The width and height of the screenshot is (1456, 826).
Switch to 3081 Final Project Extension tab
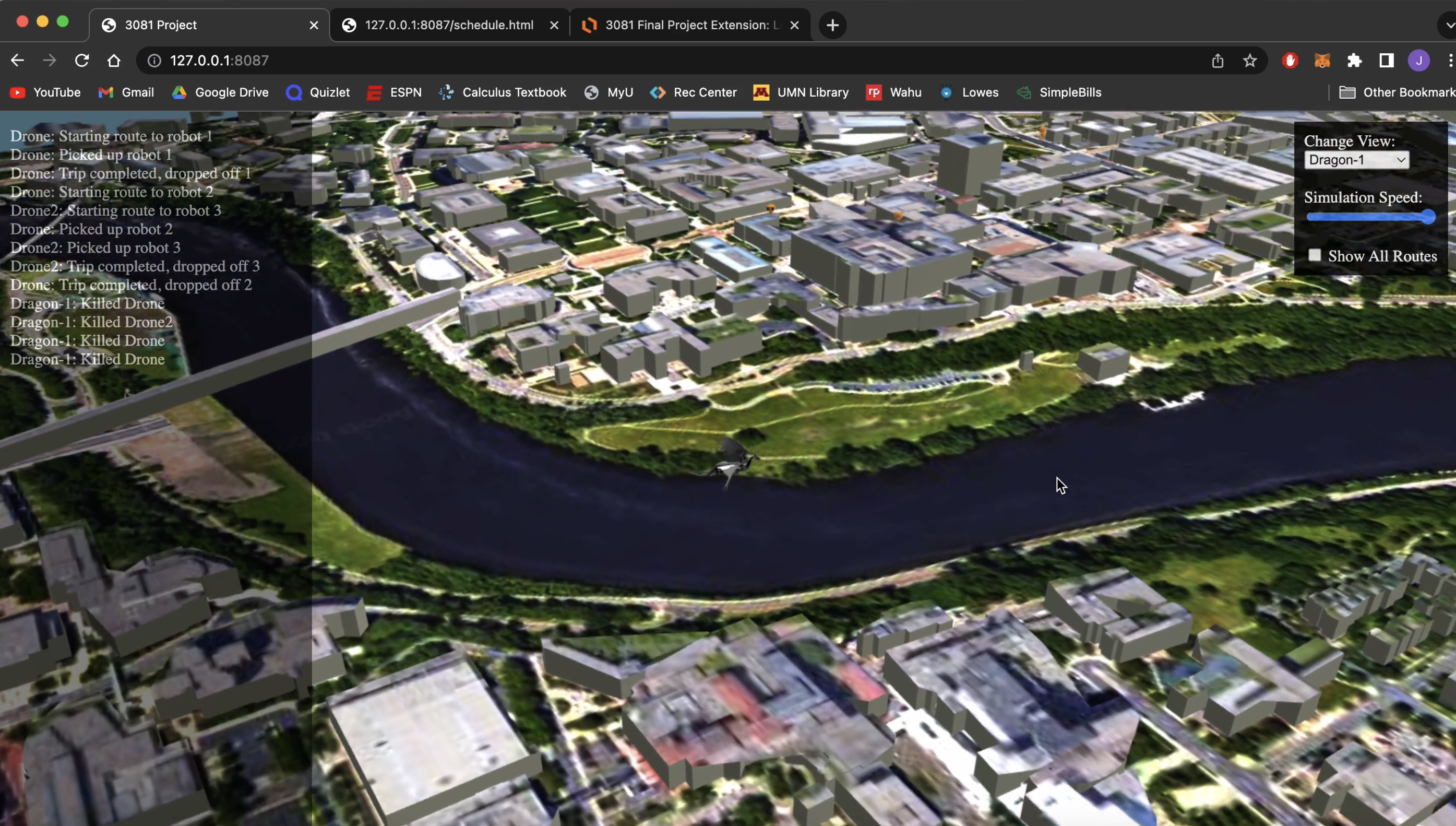tap(690, 25)
